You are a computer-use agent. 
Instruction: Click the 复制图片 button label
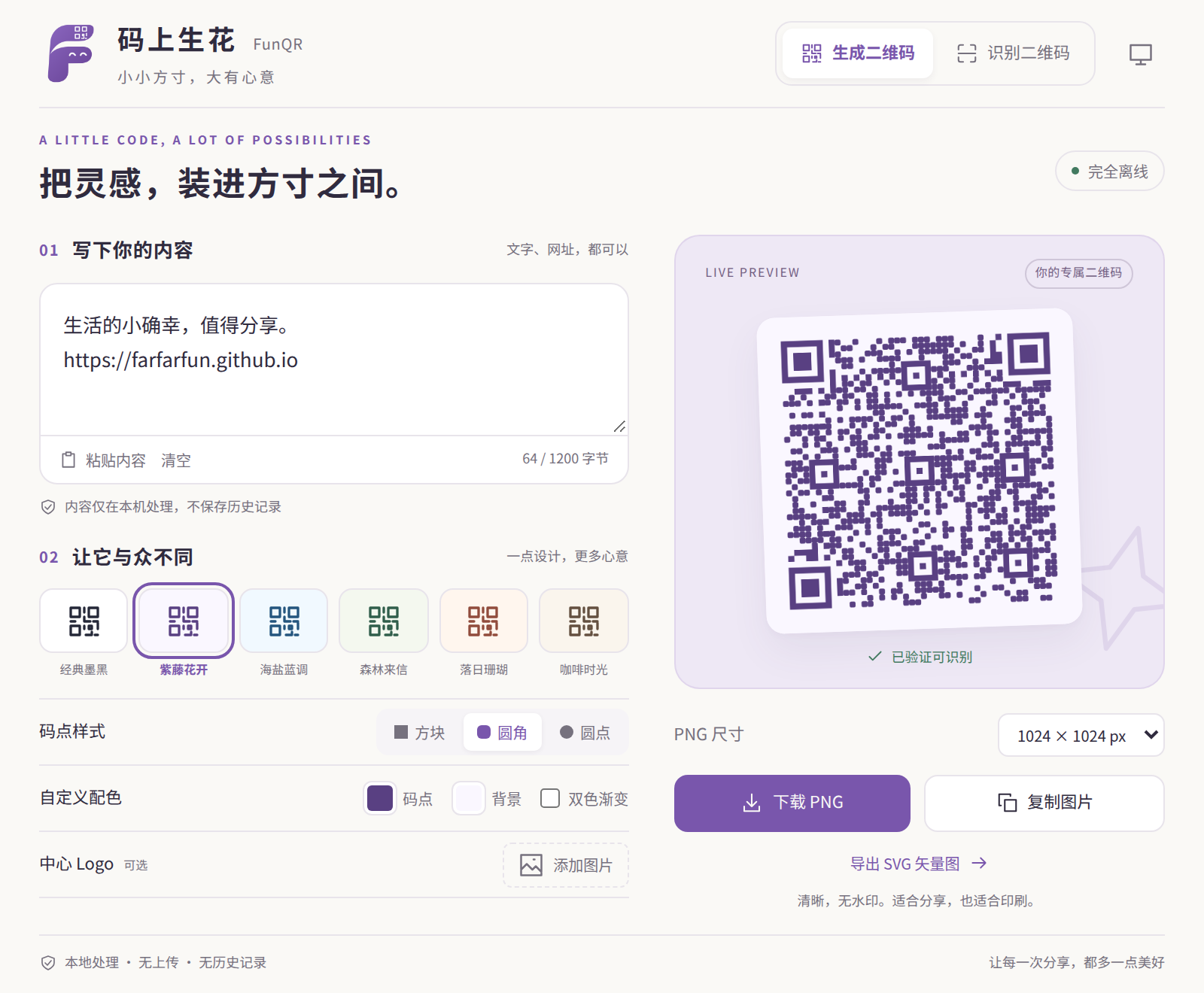tap(1060, 803)
